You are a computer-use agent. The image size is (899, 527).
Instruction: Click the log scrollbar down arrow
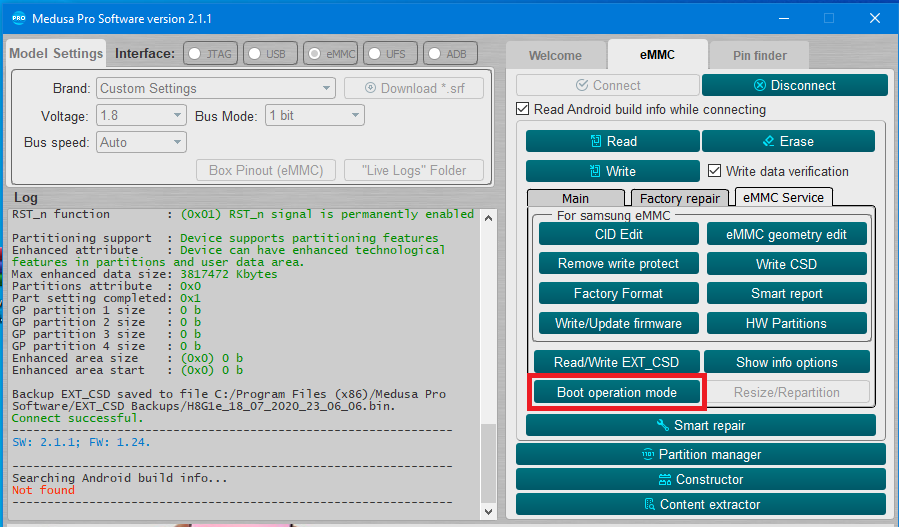point(488,512)
